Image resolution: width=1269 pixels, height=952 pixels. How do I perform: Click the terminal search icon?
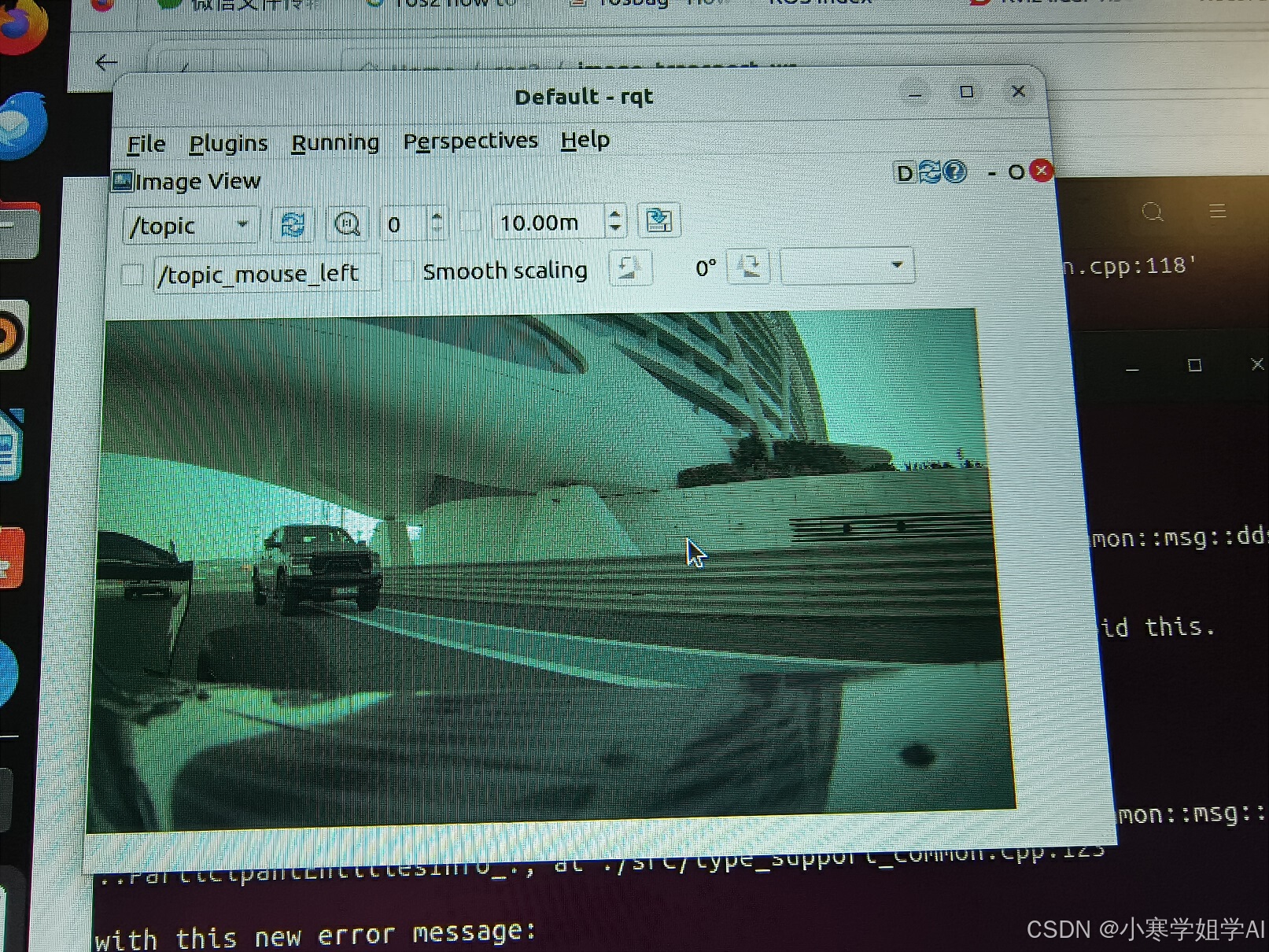[x=1153, y=211]
